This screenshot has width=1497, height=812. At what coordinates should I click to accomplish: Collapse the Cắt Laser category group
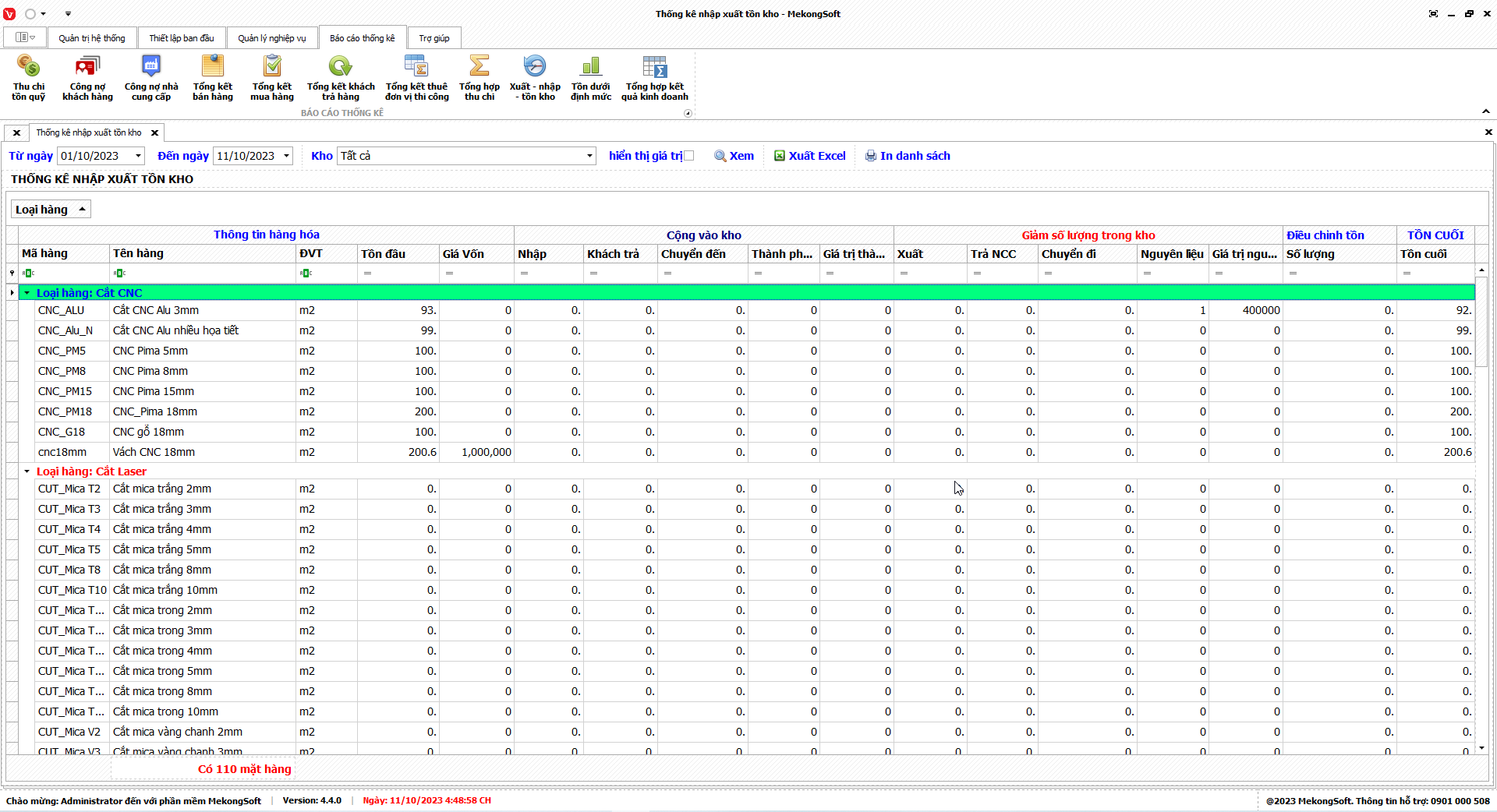(x=27, y=471)
